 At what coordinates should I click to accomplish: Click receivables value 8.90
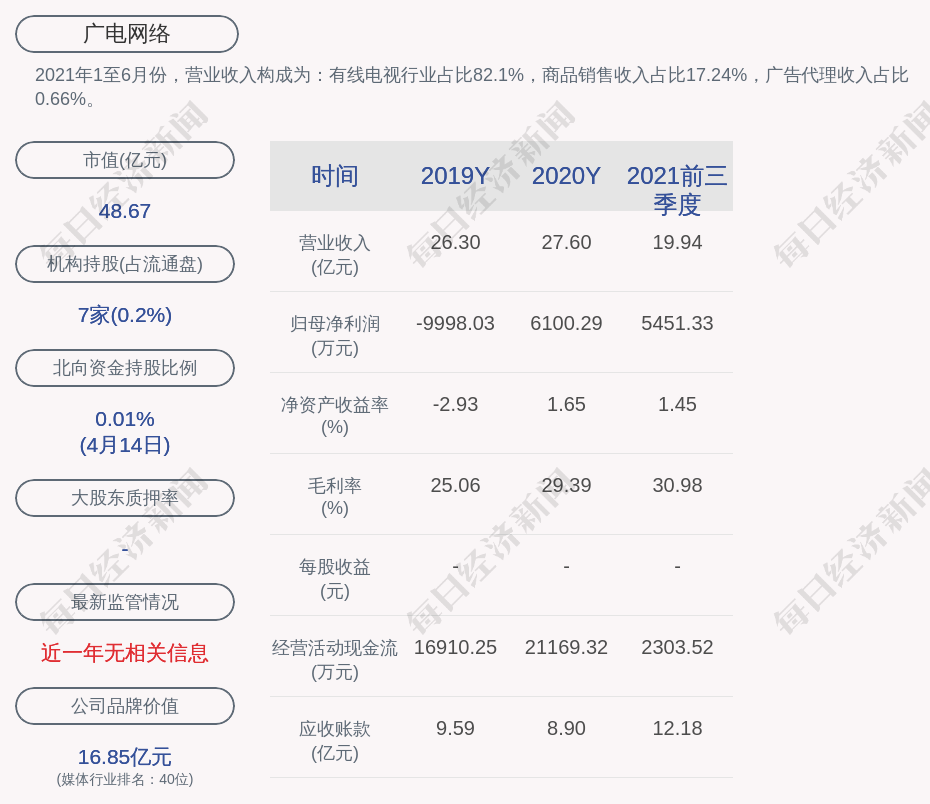point(566,728)
